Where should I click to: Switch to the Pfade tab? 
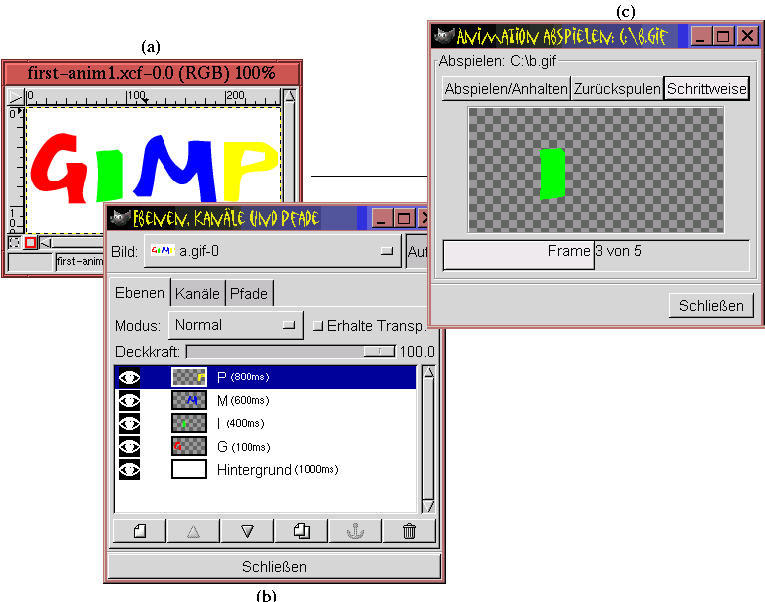coord(249,293)
